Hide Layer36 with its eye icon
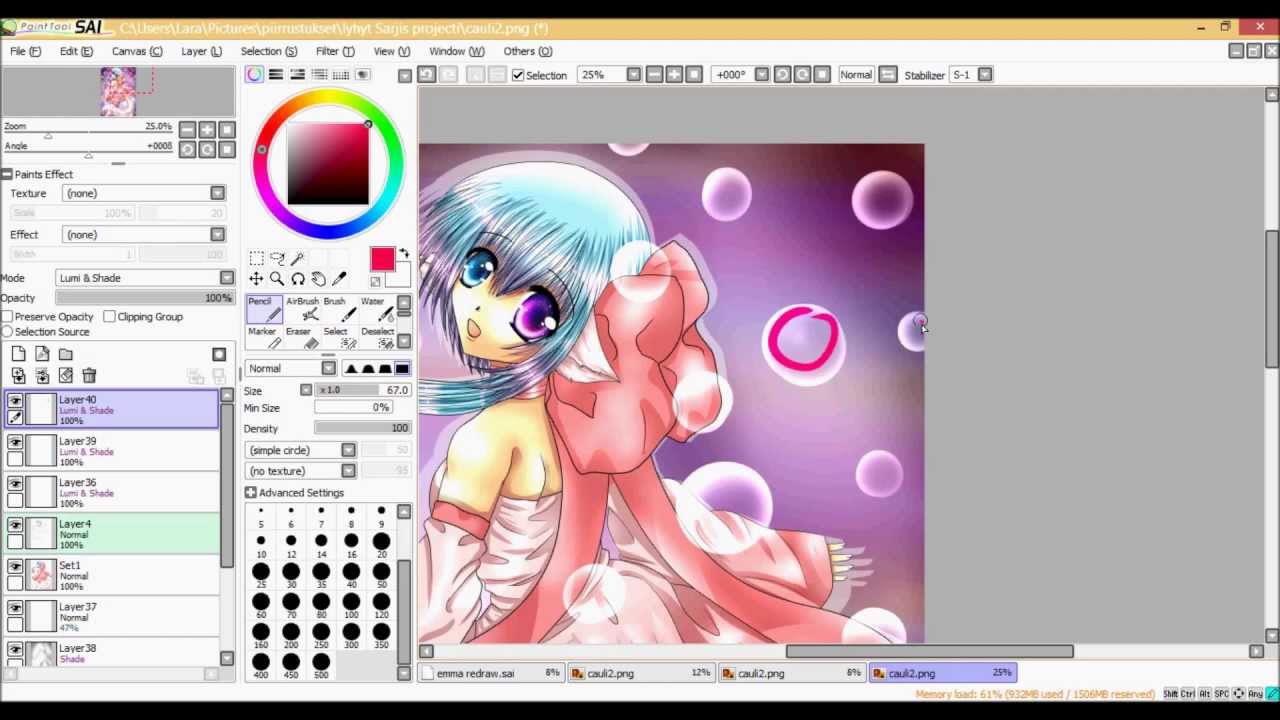Image resolution: width=1280 pixels, height=720 pixels. click(x=15, y=483)
